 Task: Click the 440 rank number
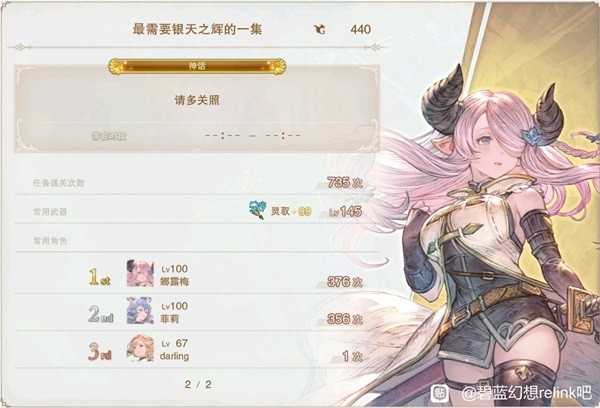360,29
